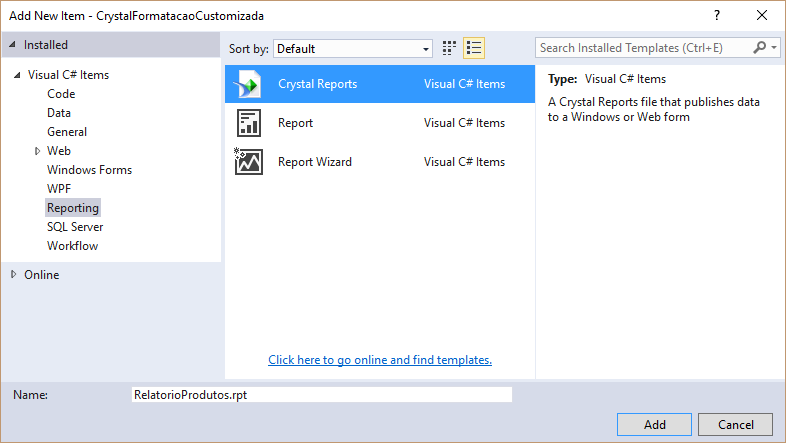The image size is (786, 443).
Task: Select the WPF category
Action: coord(59,189)
